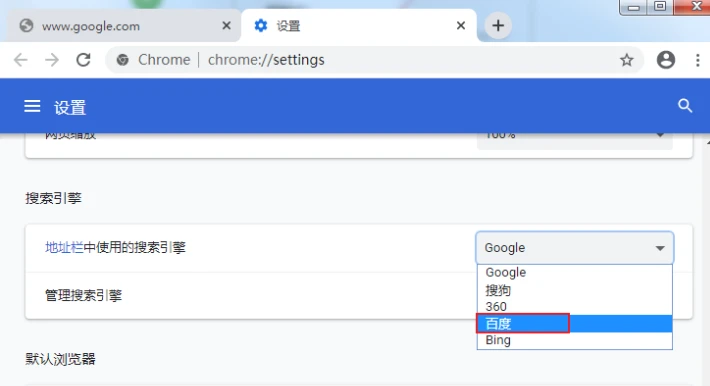This screenshot has height=386, width=710.
Task: Open the hamburger menu beside 设置
Action: 32,106
